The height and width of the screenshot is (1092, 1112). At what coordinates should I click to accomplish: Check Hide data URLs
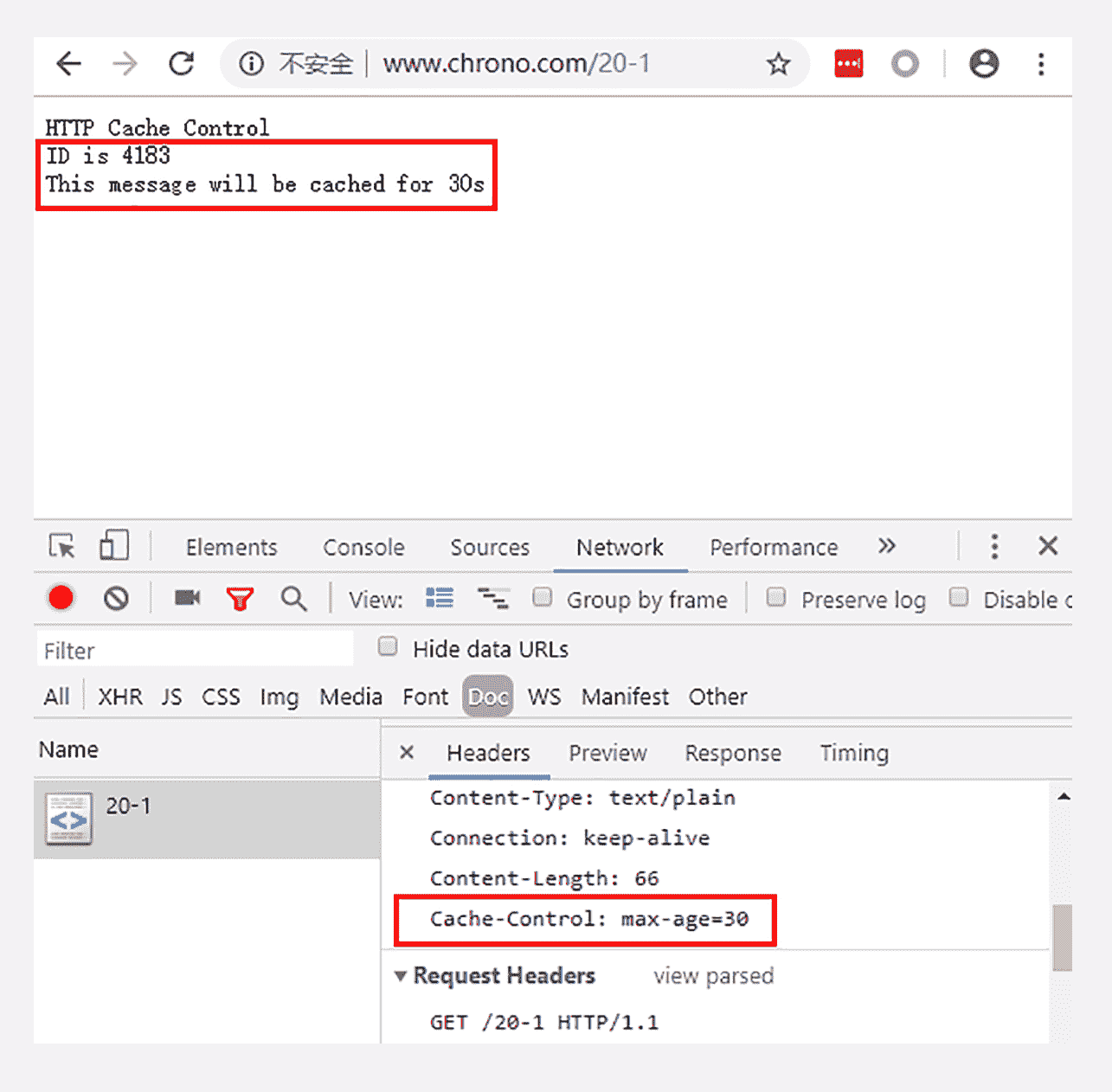pos(388,647)
